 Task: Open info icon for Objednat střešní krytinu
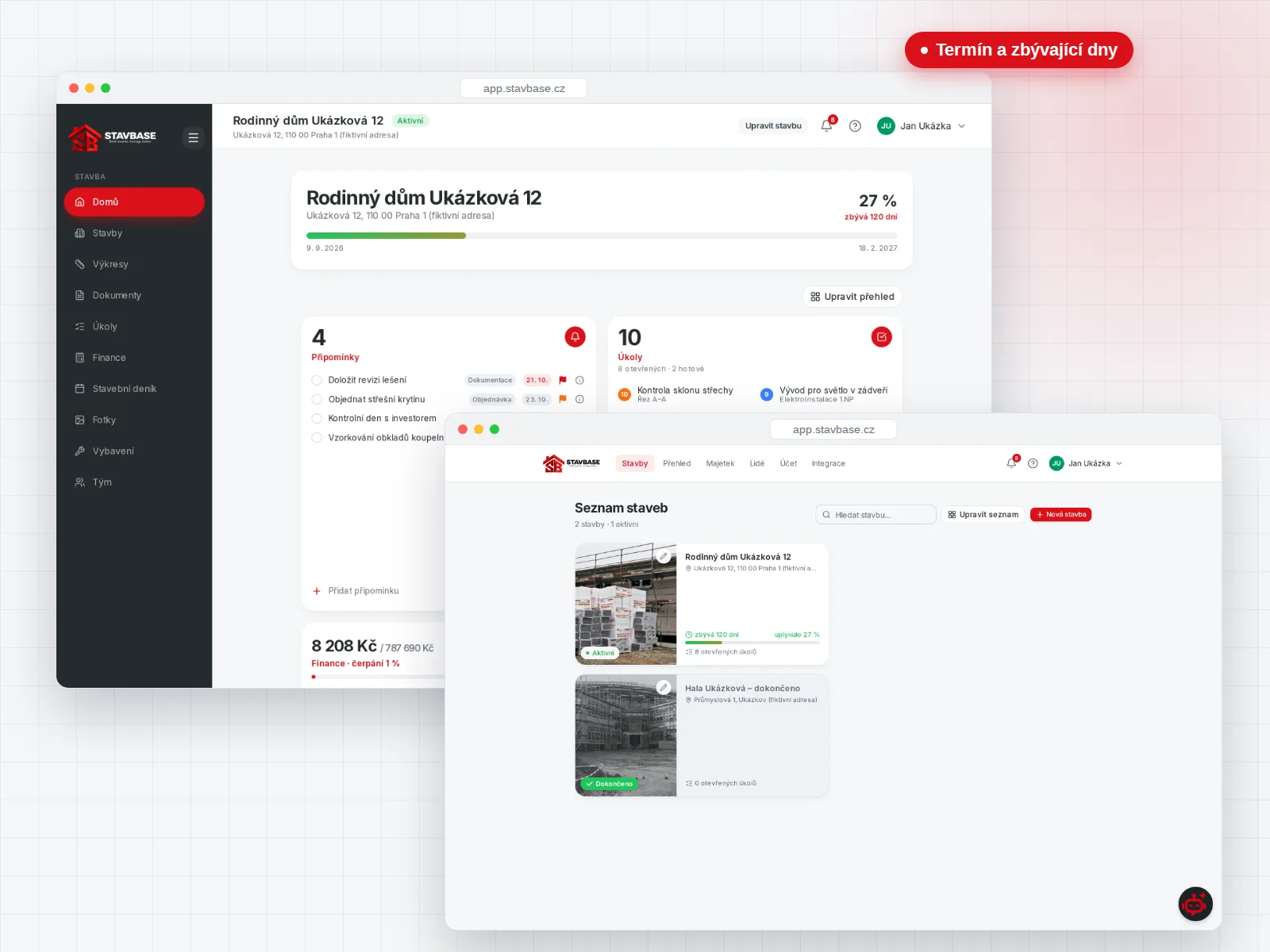[579, 399]
